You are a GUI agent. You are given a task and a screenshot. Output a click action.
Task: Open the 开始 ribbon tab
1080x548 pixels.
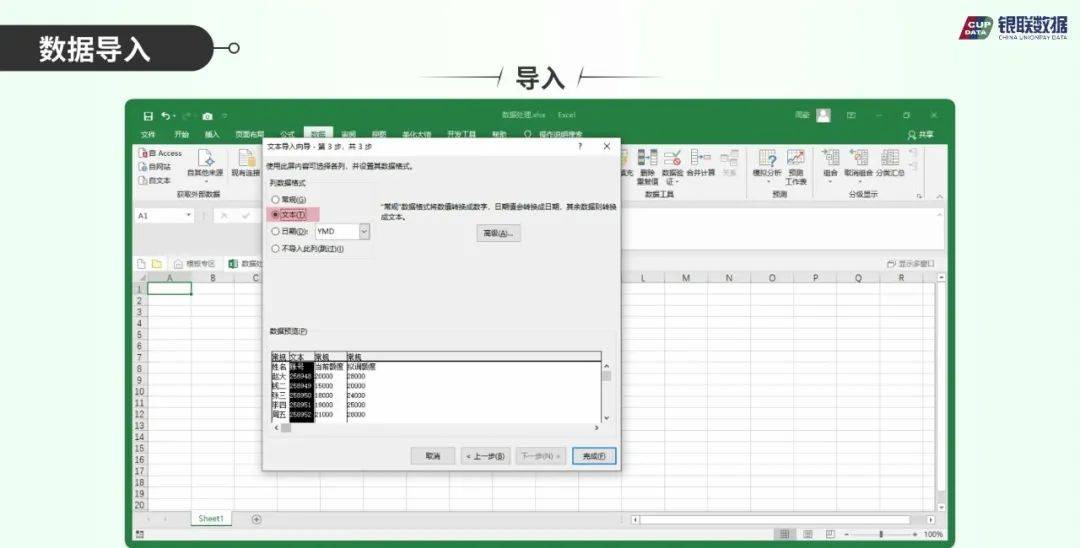pyautogui.click(x=182, y=134)
